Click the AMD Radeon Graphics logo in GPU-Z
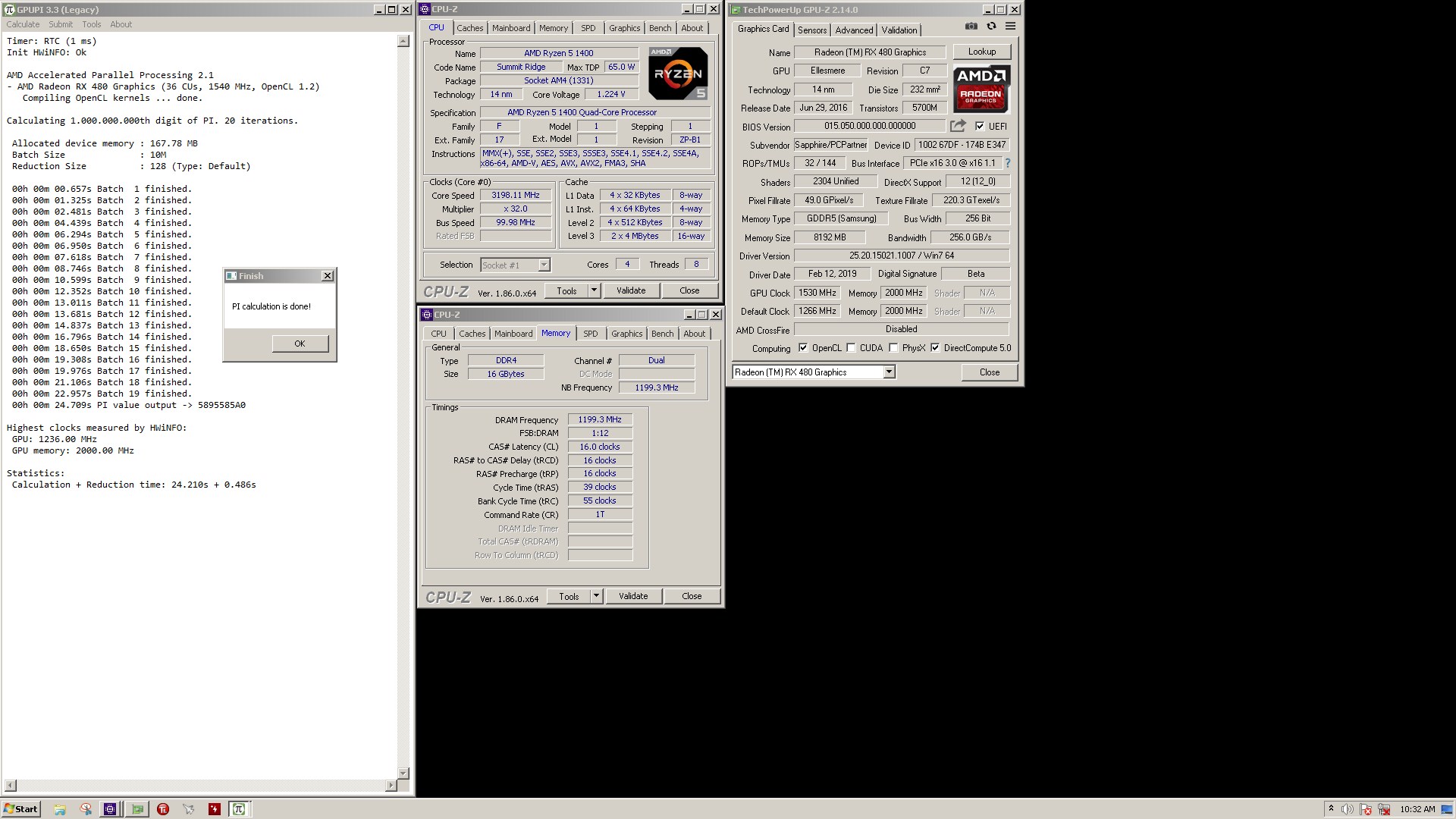 pos(981,89)
